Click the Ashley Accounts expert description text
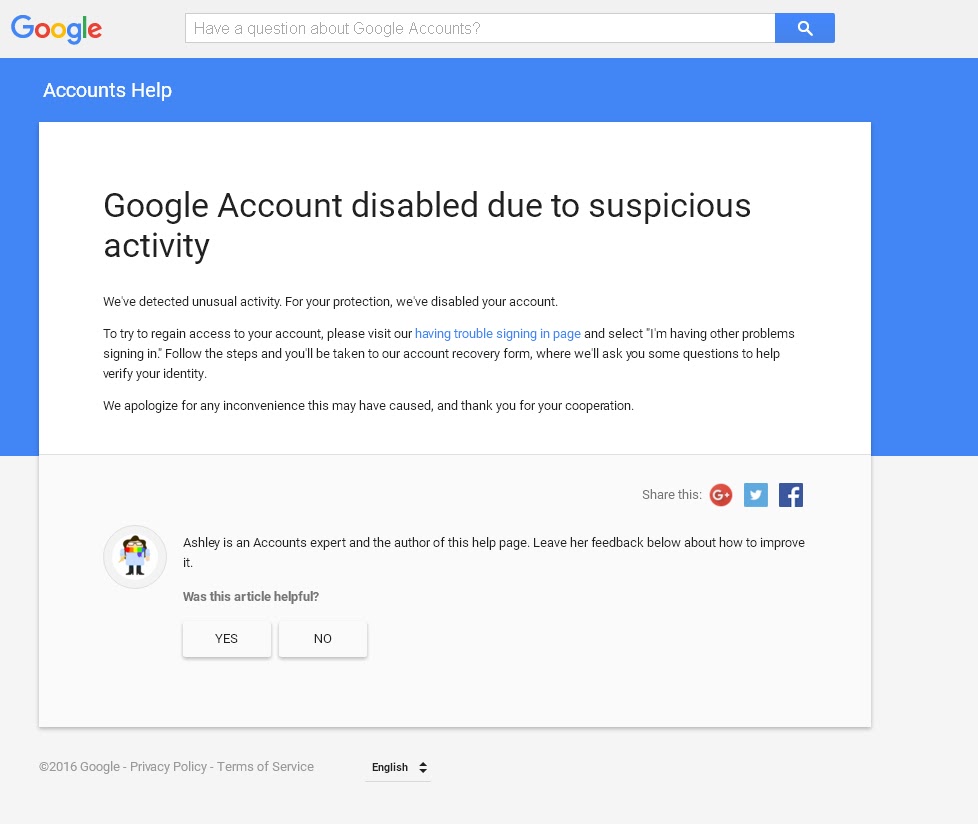 493,553
